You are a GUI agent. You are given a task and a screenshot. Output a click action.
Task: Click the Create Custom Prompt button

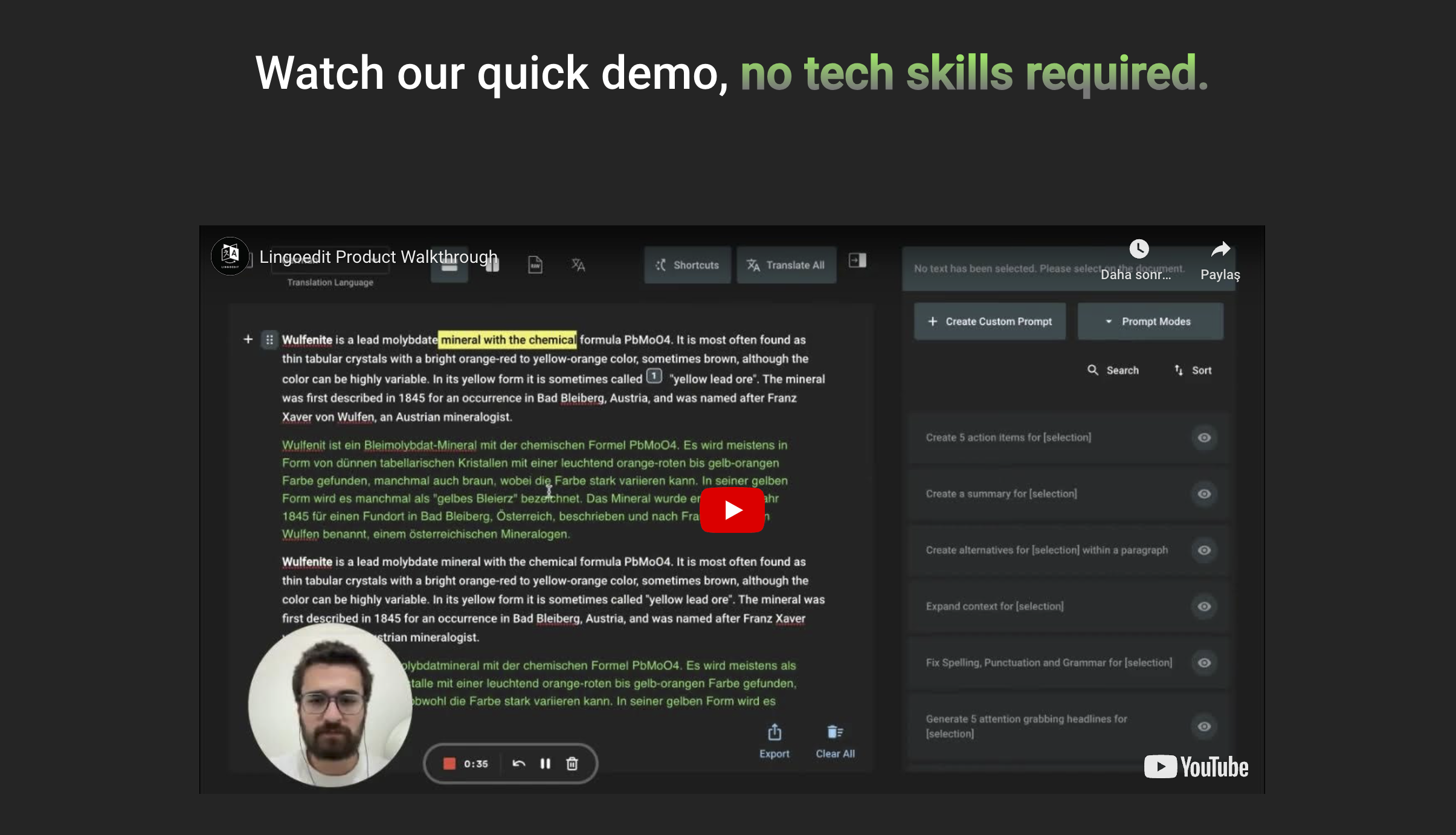click(990, 321)
